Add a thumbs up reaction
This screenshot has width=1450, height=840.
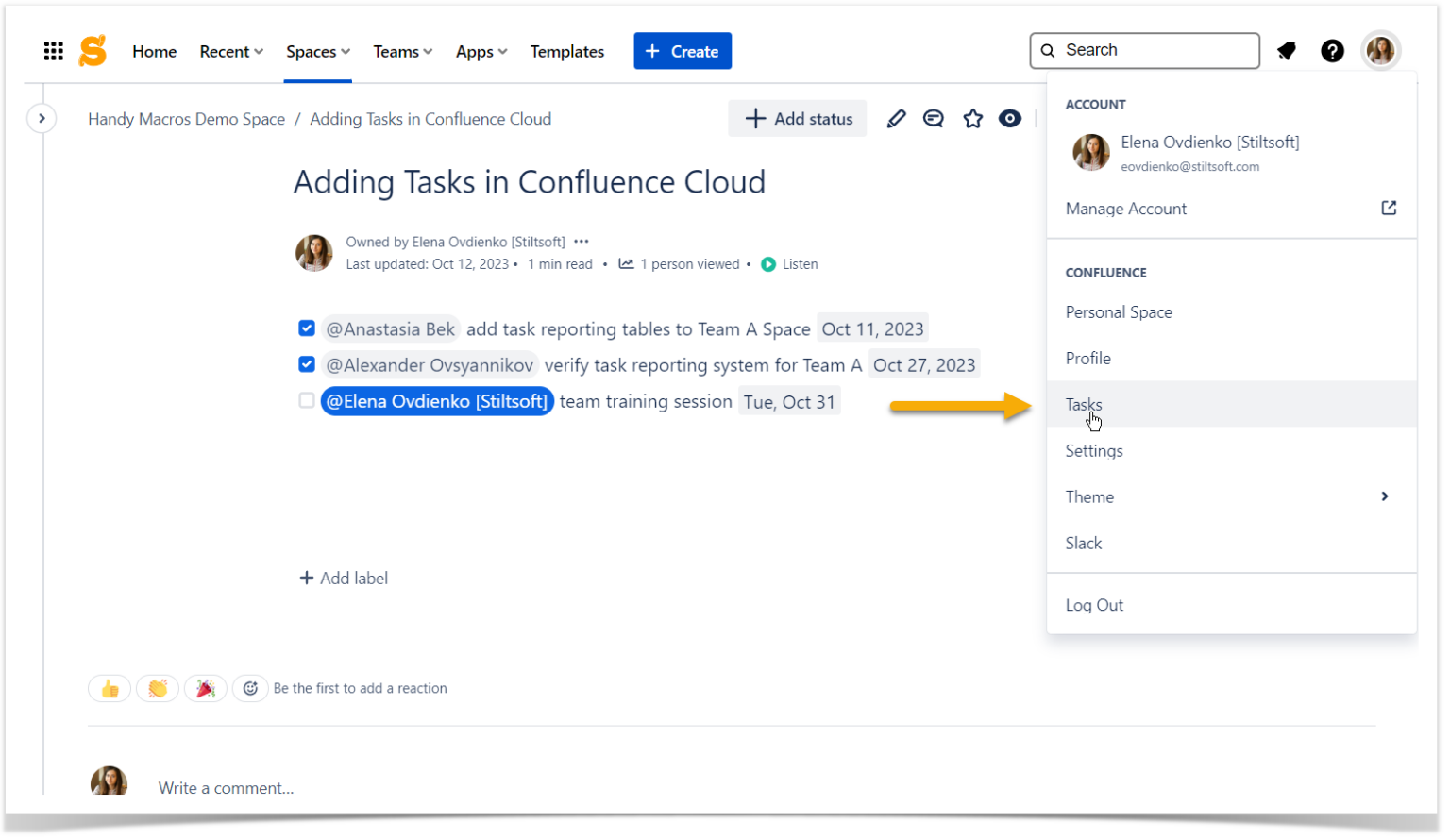pos(110,688)
